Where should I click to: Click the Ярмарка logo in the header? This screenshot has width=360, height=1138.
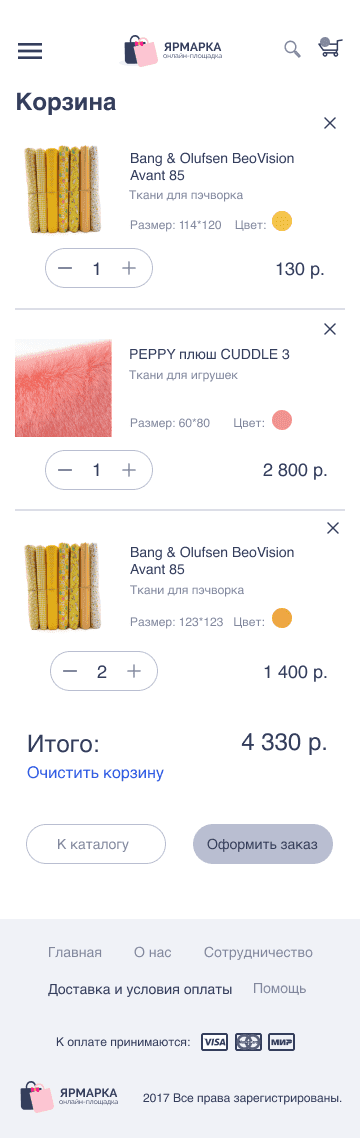click(173, 50)
